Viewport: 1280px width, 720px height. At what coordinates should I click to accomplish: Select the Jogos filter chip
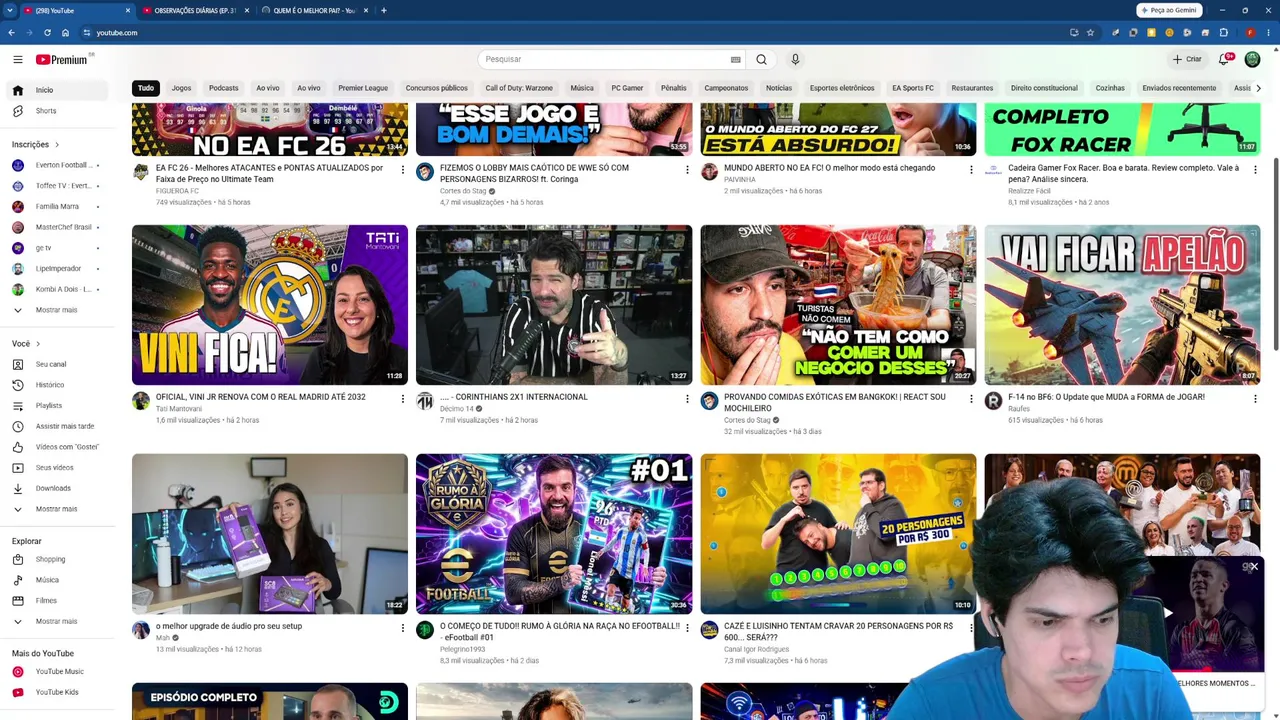(181, 88)
